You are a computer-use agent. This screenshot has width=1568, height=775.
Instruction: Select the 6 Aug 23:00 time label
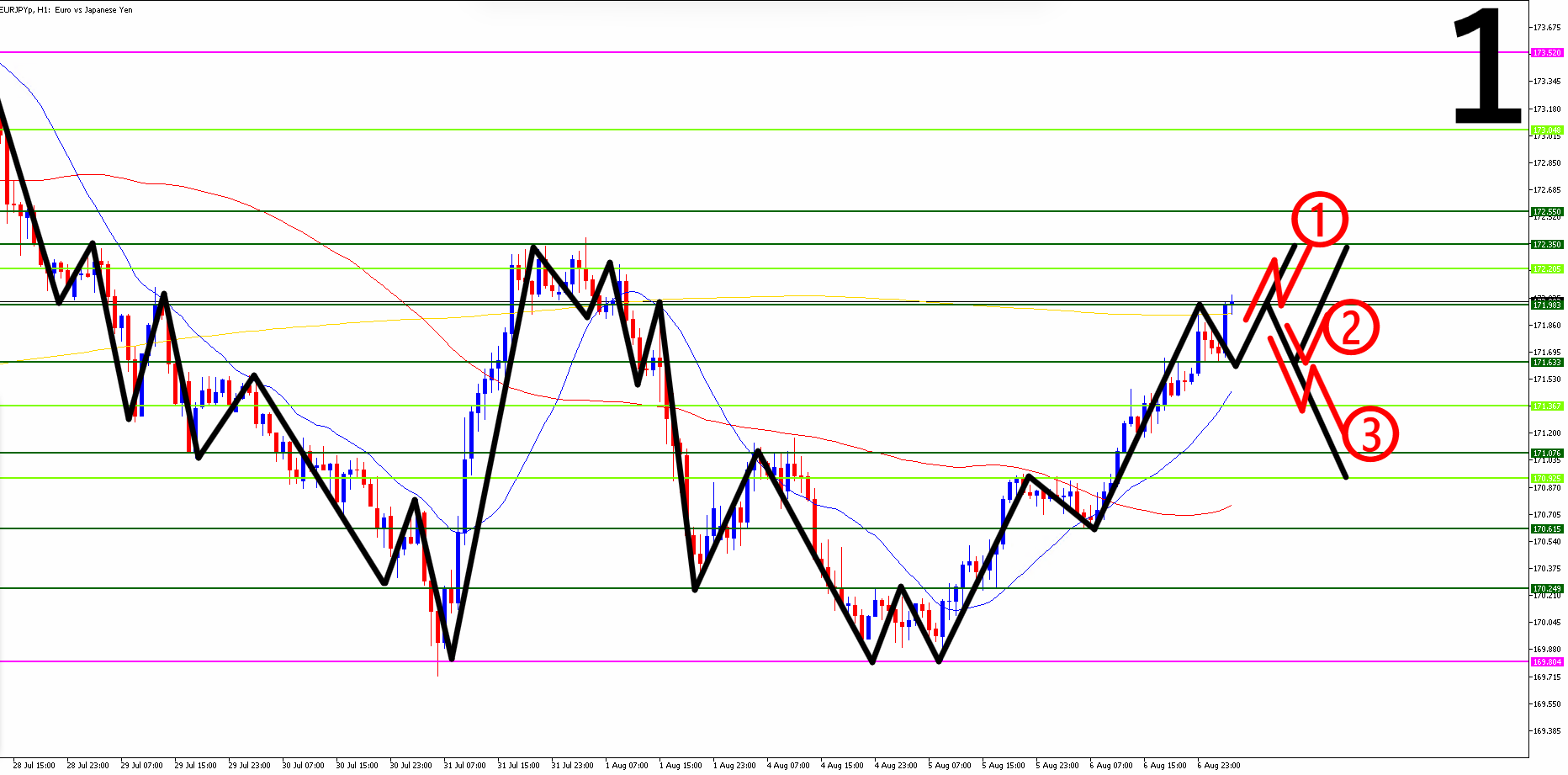click(1219, 766)
